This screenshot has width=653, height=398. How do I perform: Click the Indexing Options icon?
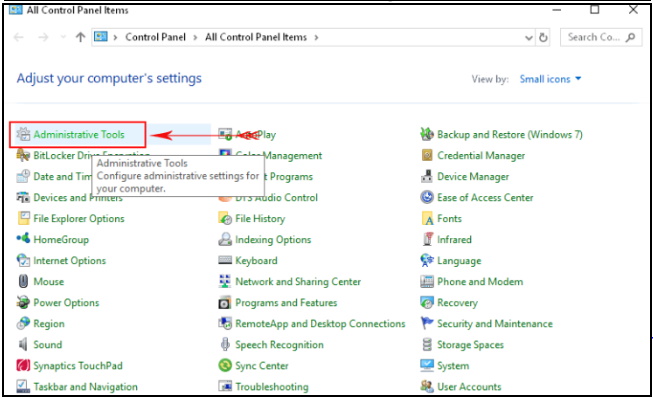225,239
